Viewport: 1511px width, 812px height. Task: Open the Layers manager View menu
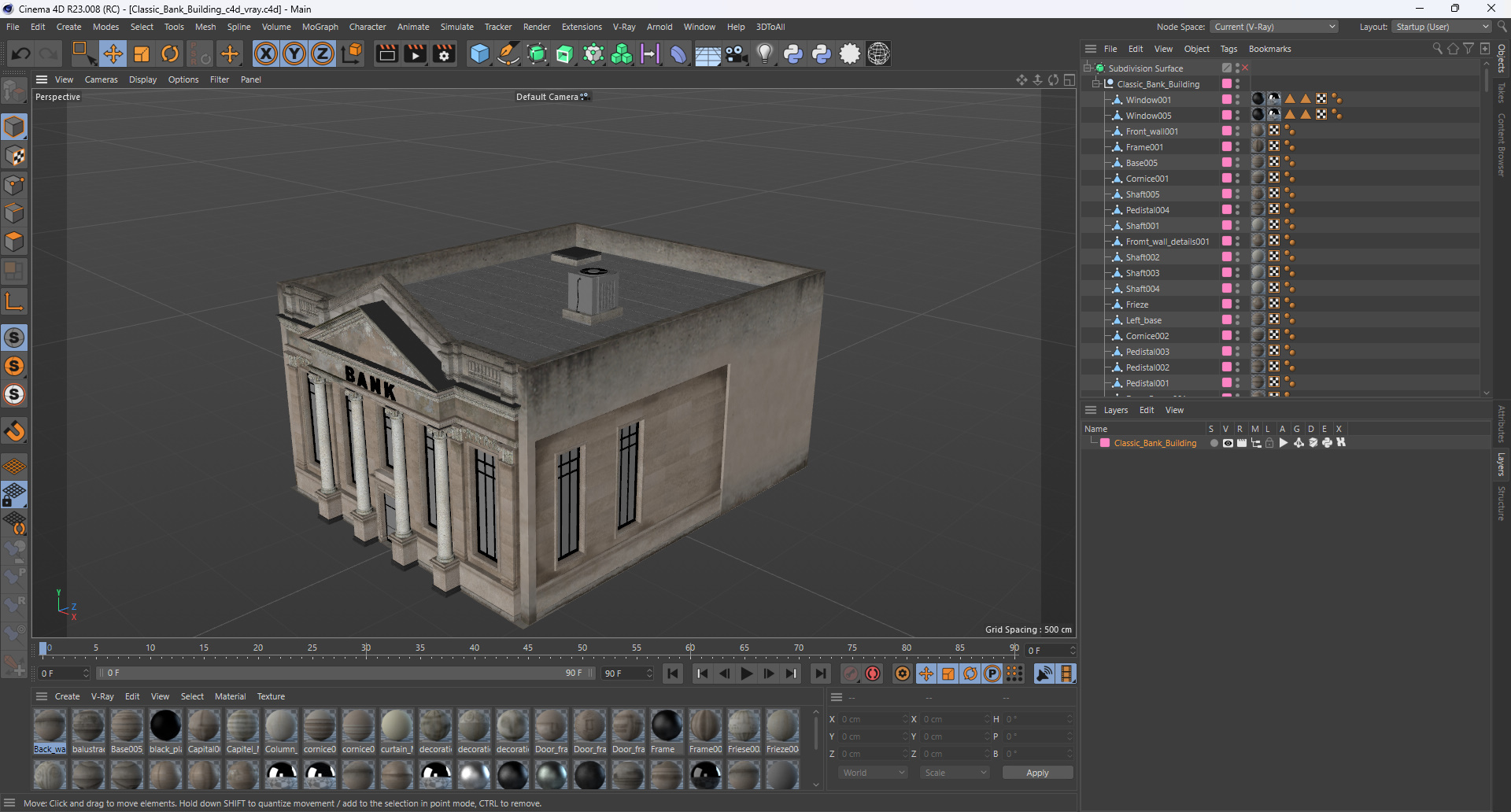click(x=1174, y=410)
